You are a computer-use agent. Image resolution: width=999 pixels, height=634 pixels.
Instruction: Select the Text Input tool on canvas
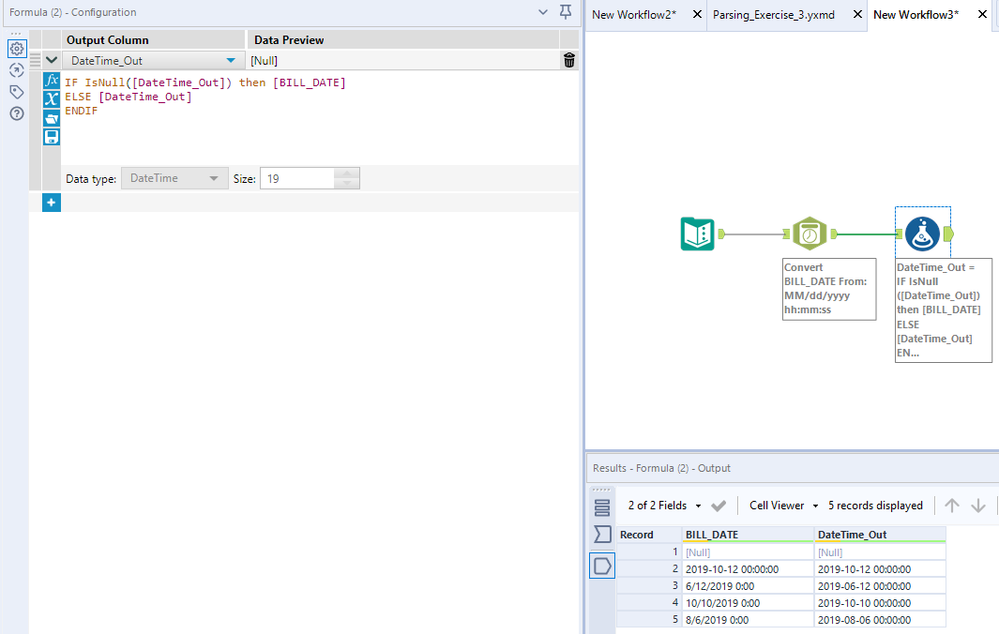click(698, 234)
